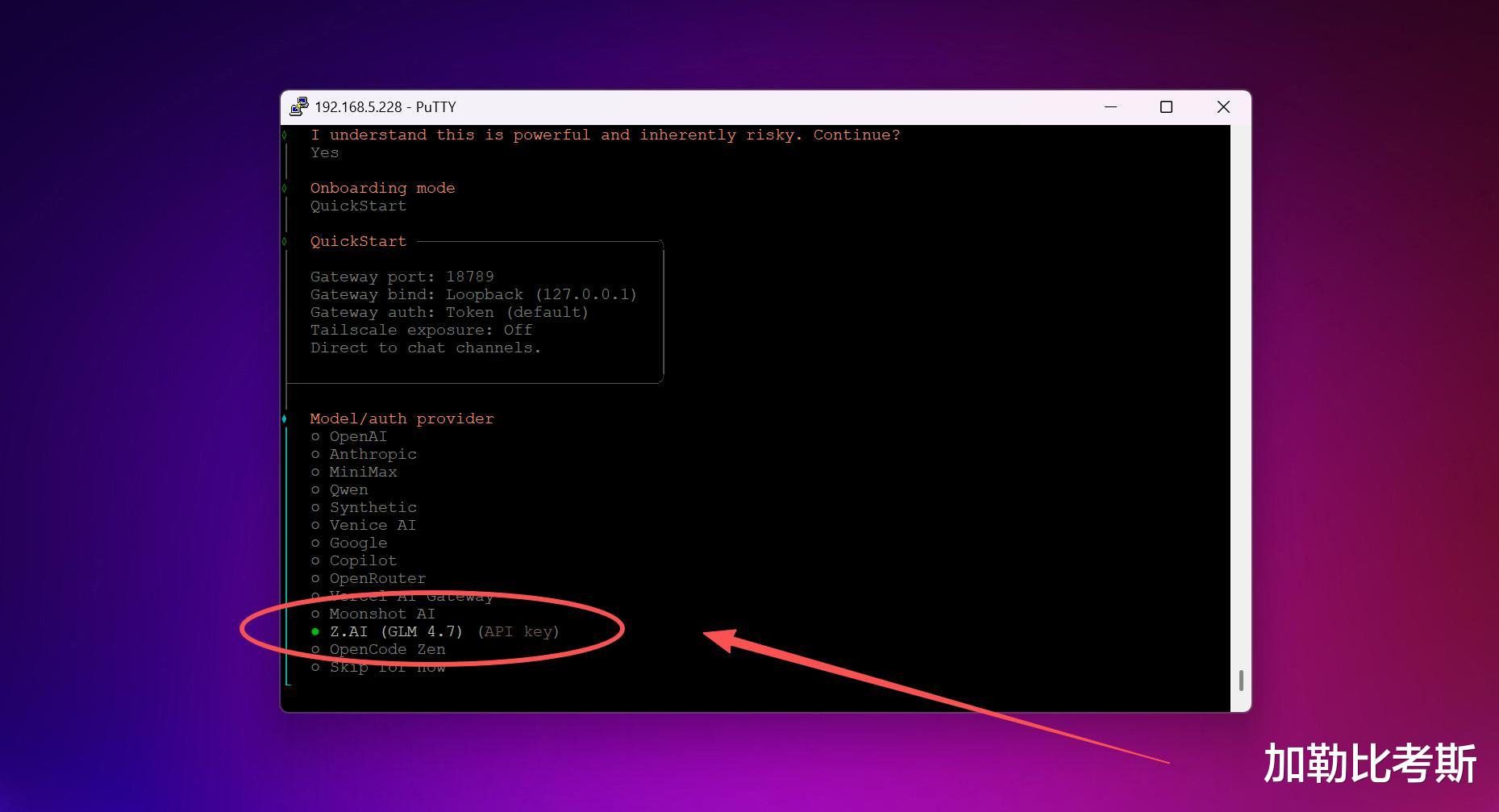Viewport: 1499px width, 812px height.
Task: Click the "Gateway port: 18789" line
Action: click(402, 277)
